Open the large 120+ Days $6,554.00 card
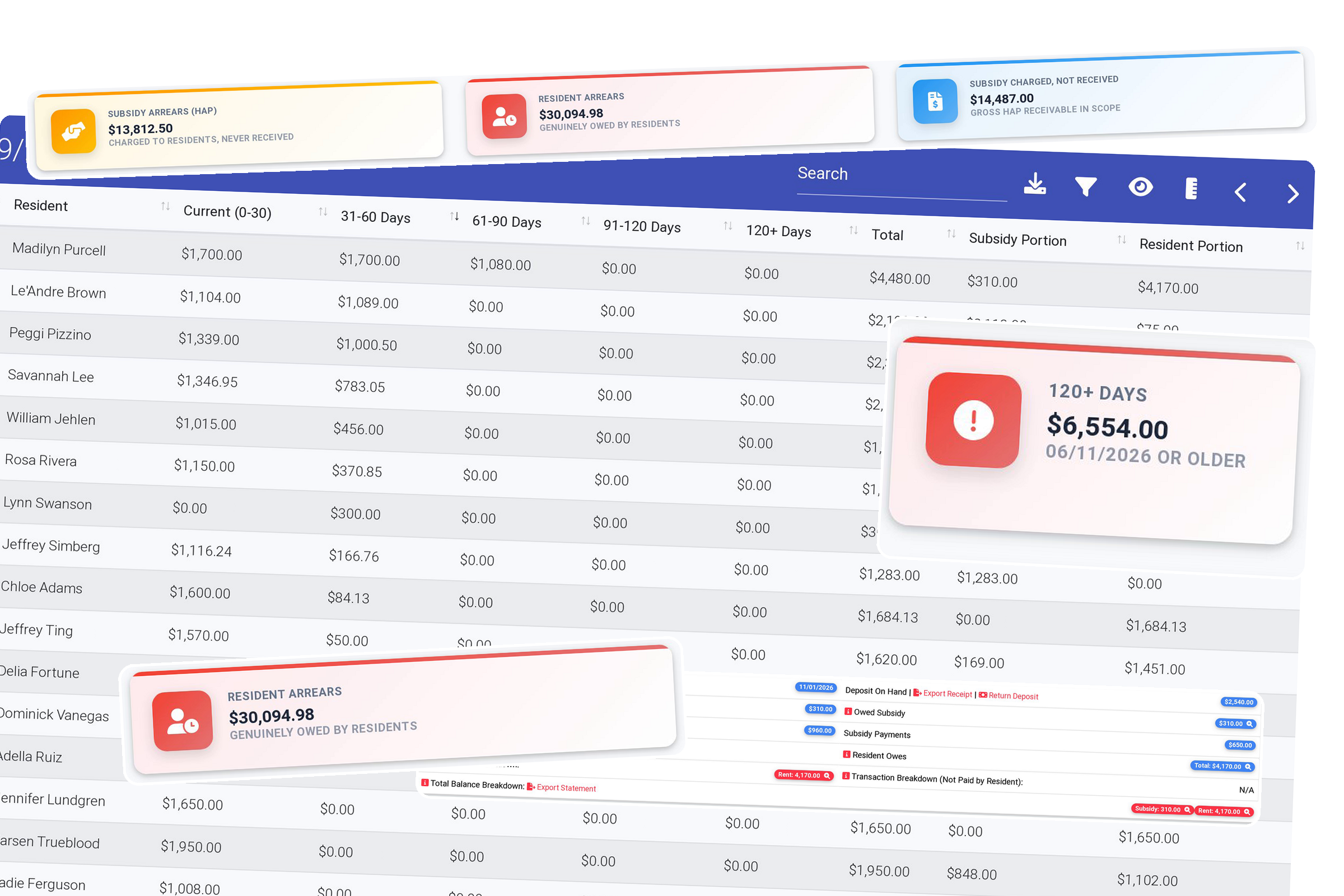This screenshot has height=896, width=1344. point(1094,441)
